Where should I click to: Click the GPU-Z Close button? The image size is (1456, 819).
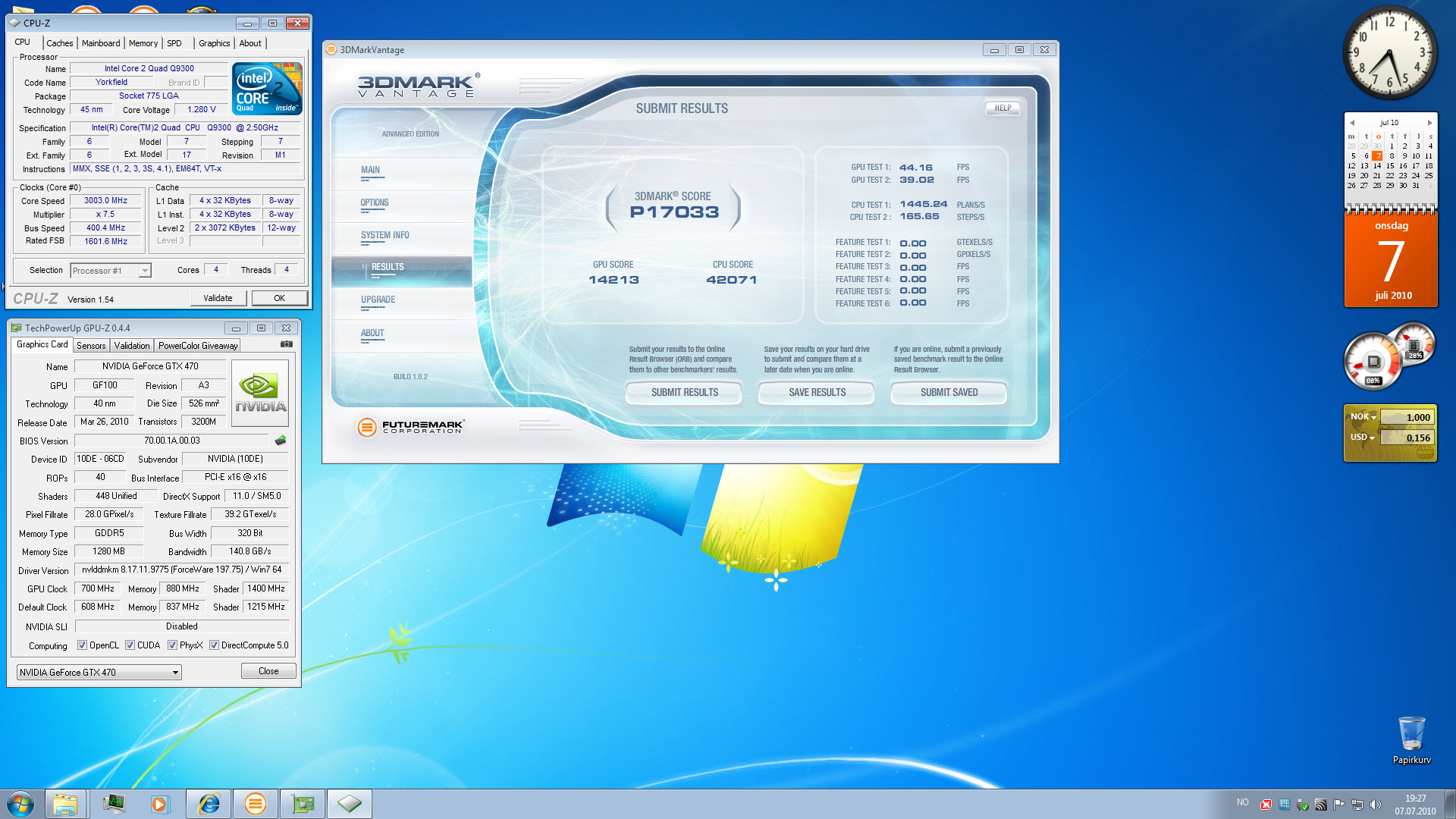(x=268, y=671)
